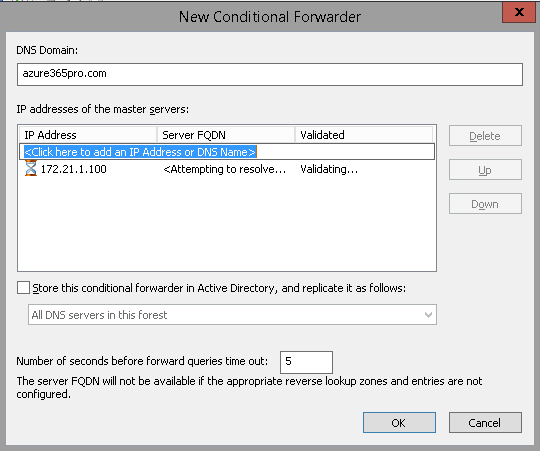
Task: Click the dropdown arrow of the replication scope
Action: [x=428, y=315]
